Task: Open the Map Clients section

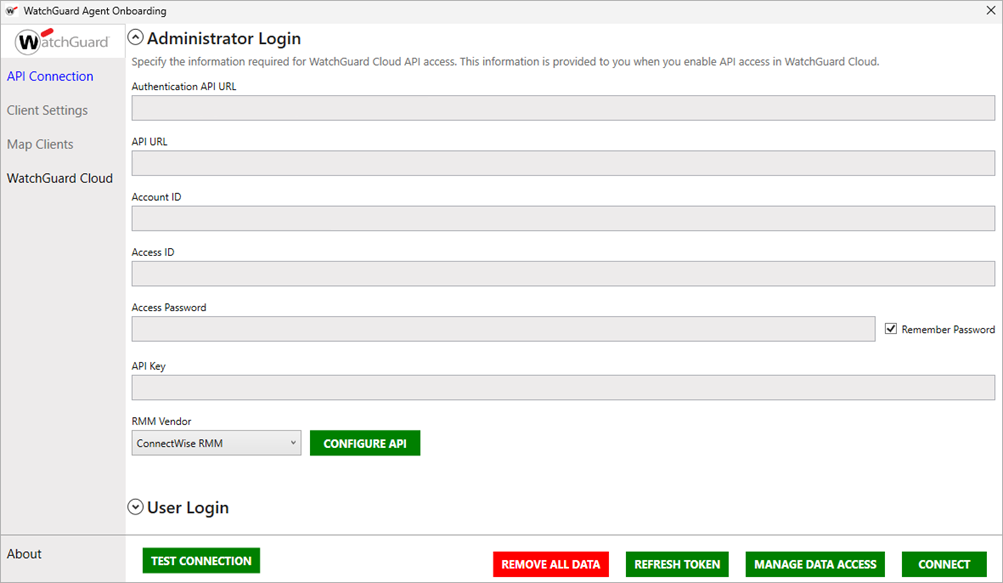Action: pos(40,144)
